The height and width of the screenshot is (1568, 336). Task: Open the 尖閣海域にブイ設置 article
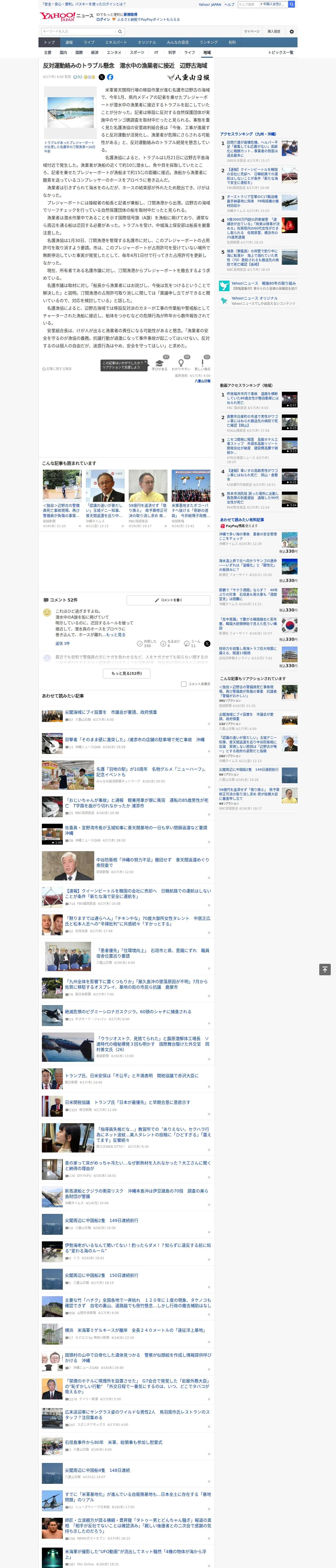point(111,712)
